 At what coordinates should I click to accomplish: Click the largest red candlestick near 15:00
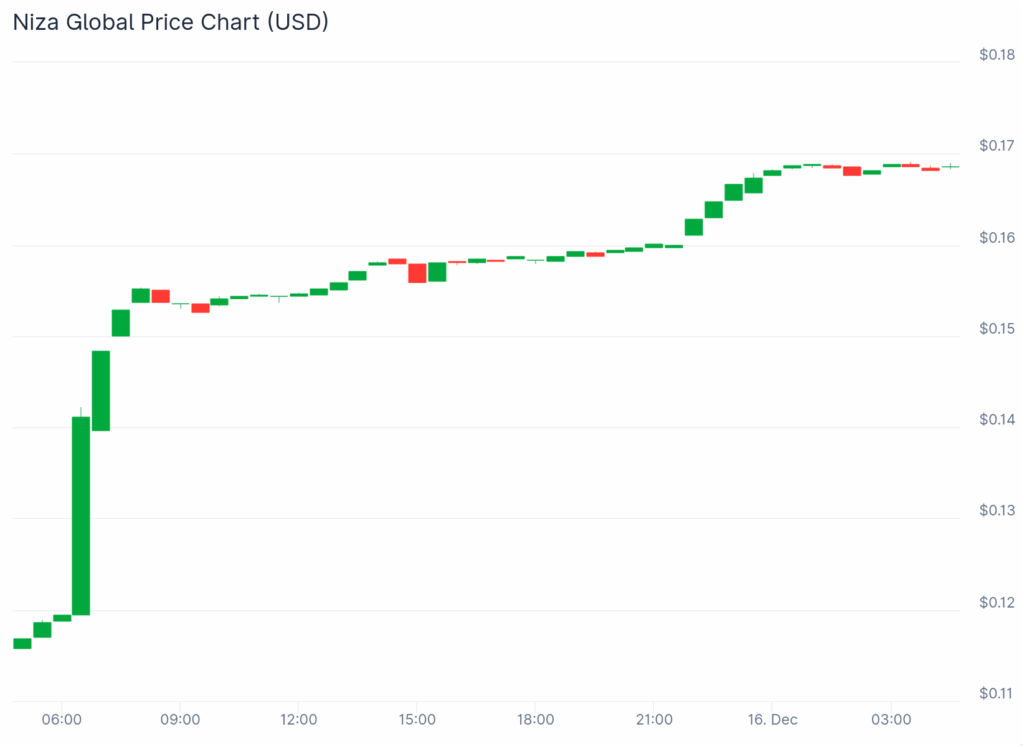pyautogui.click(x=417, y=272)
